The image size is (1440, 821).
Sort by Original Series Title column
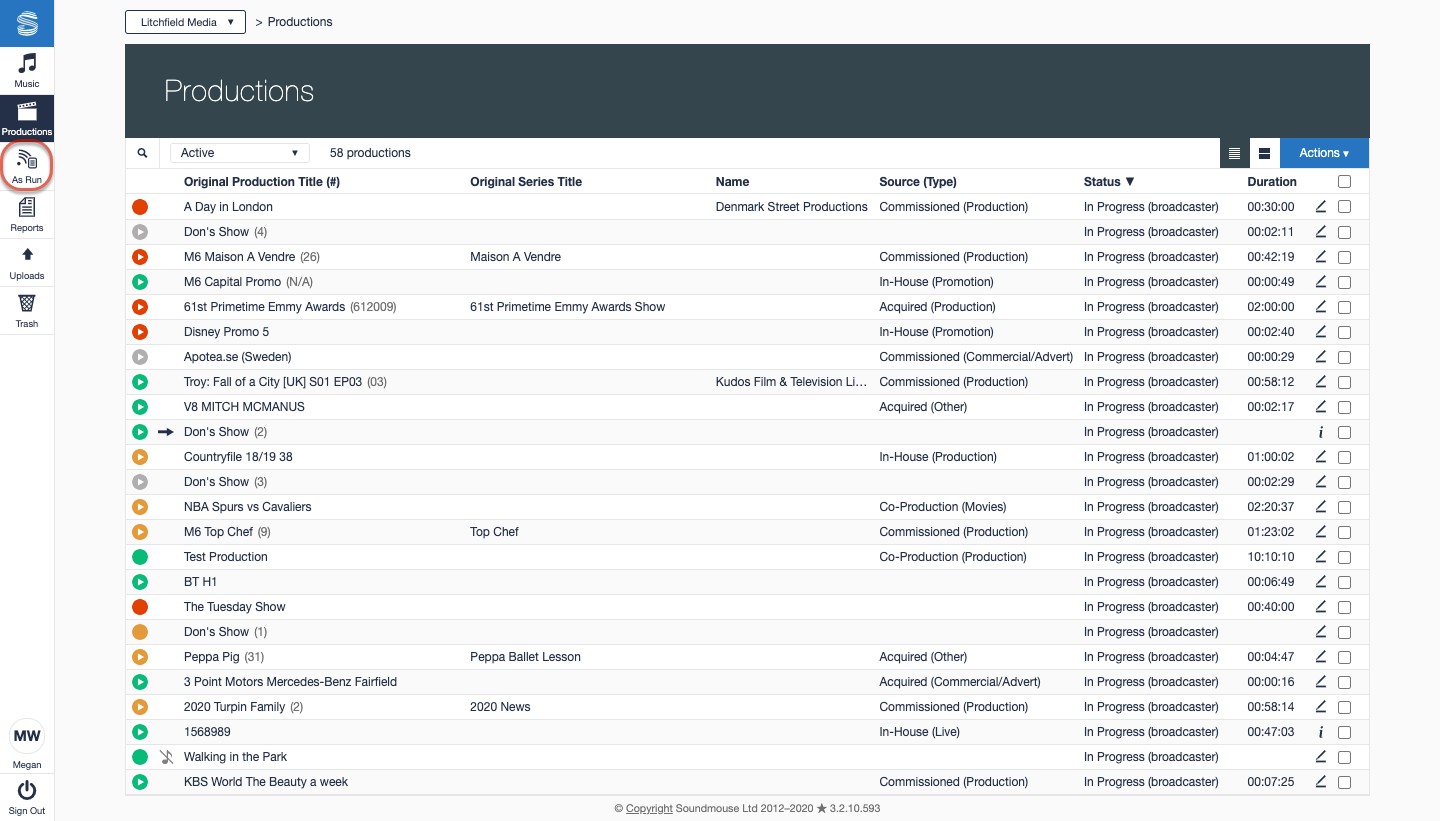click(x=526, y=182)
